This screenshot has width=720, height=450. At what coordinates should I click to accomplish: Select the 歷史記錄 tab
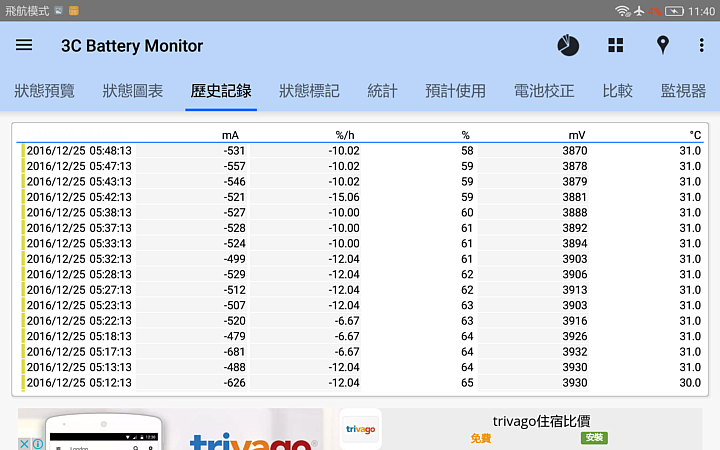(x=221, y=90)
